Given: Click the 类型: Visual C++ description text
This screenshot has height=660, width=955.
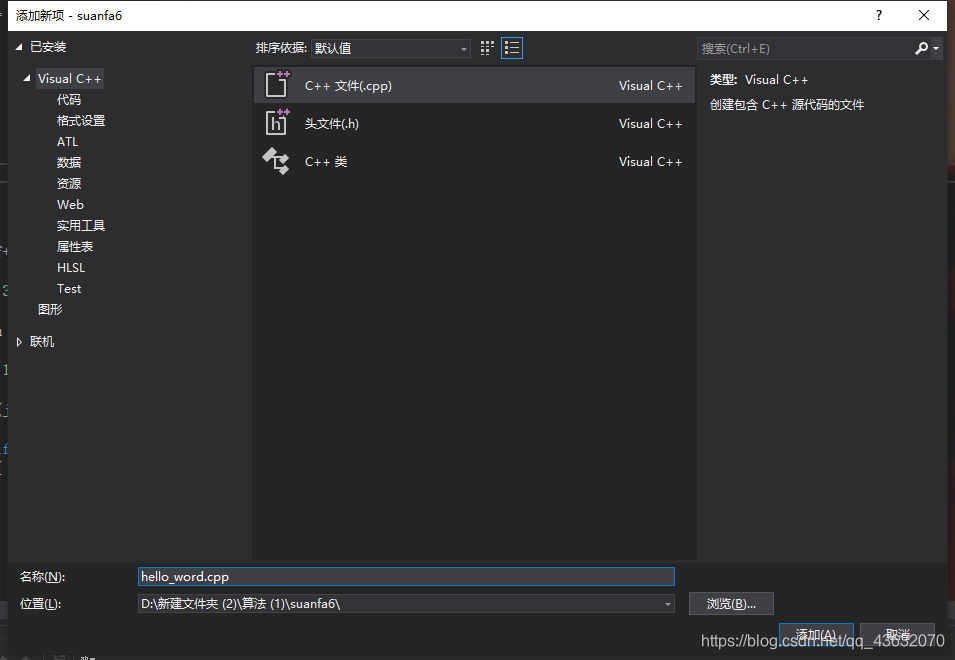Looking at the screenshot, I should [759, 80].
